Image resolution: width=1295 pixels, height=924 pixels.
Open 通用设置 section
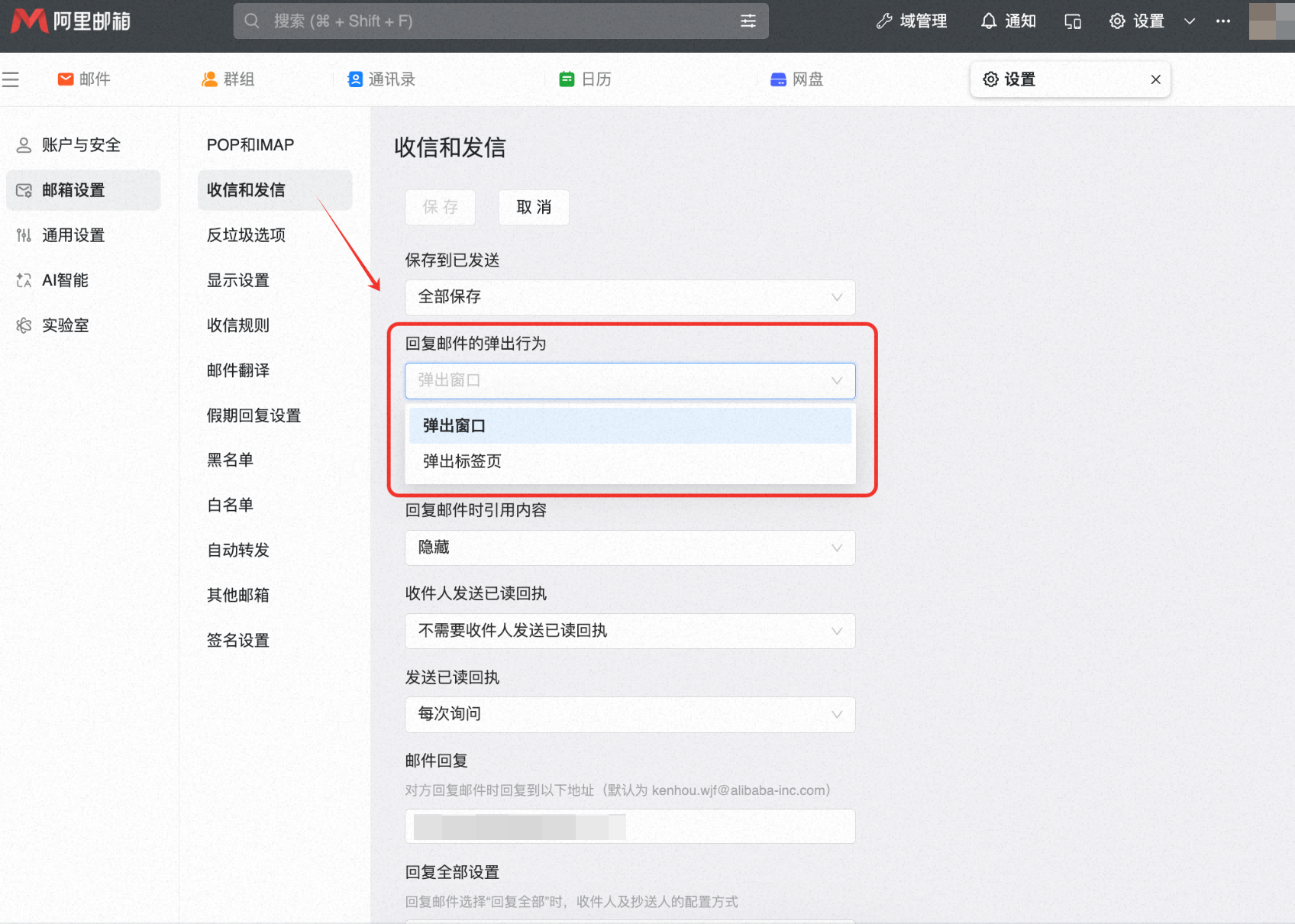coord(83,234)
